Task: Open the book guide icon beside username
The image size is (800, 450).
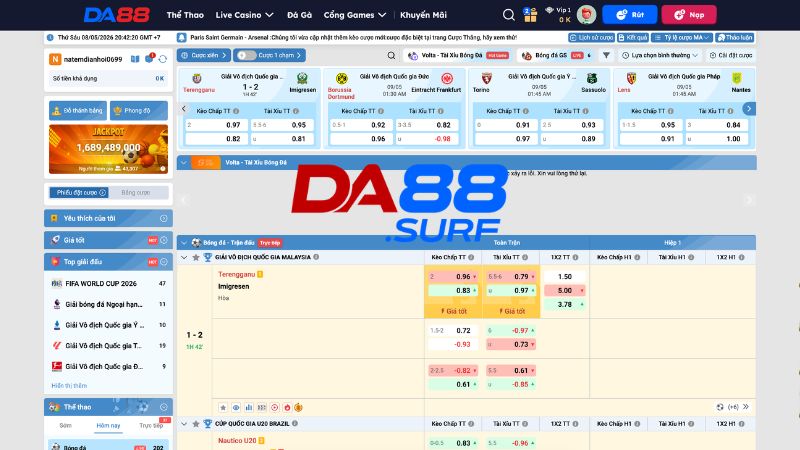Action: (135, 59)
